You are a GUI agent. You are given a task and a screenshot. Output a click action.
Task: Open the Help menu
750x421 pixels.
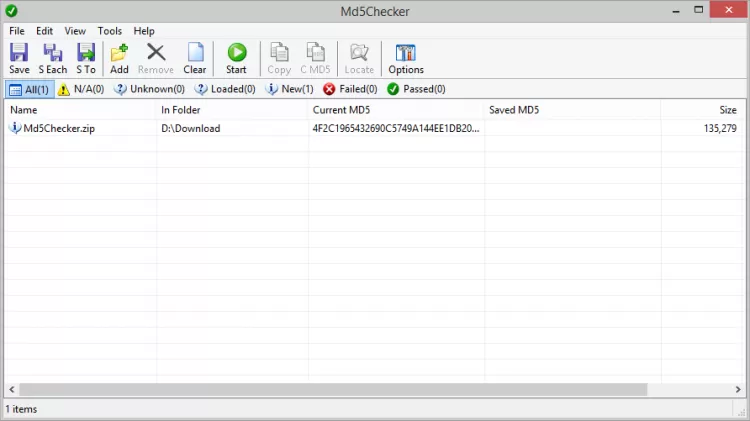pos(144,31)
